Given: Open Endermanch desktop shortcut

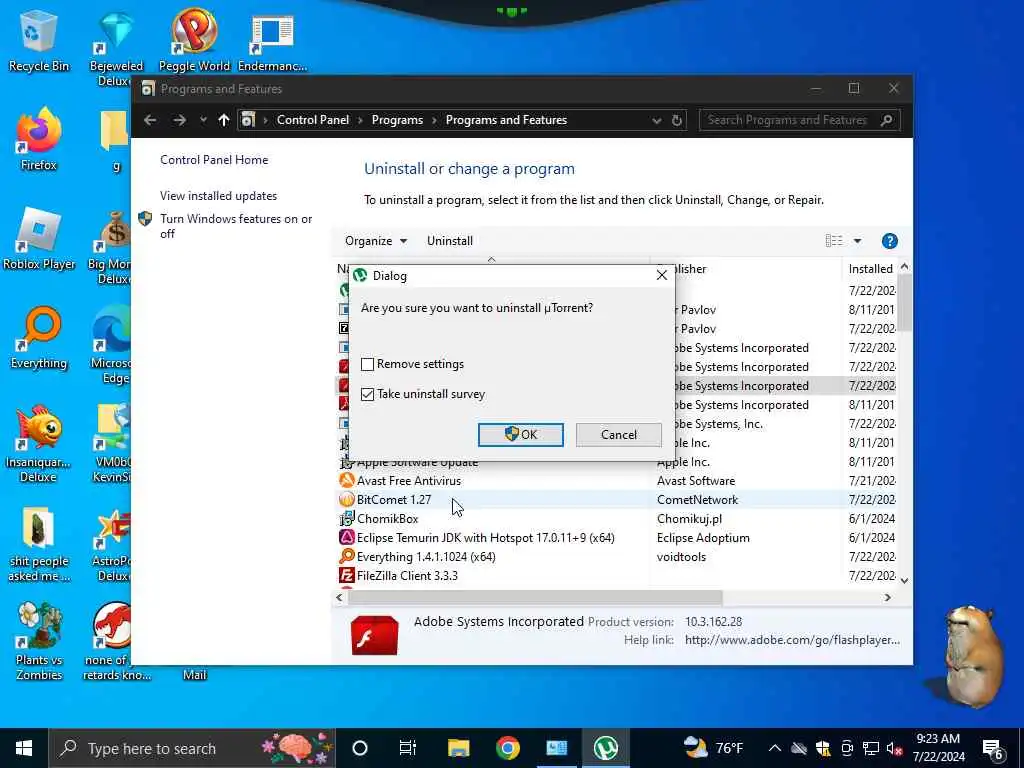Looking at the screenshot, I should tap(272, 40).
